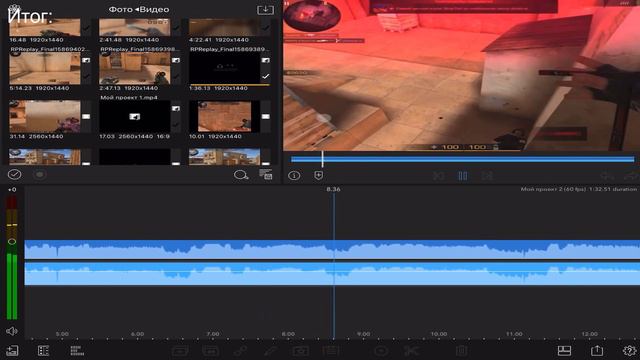Change the layout with the panels icon
Screen dimensions: 640x360
pos(564,351)
